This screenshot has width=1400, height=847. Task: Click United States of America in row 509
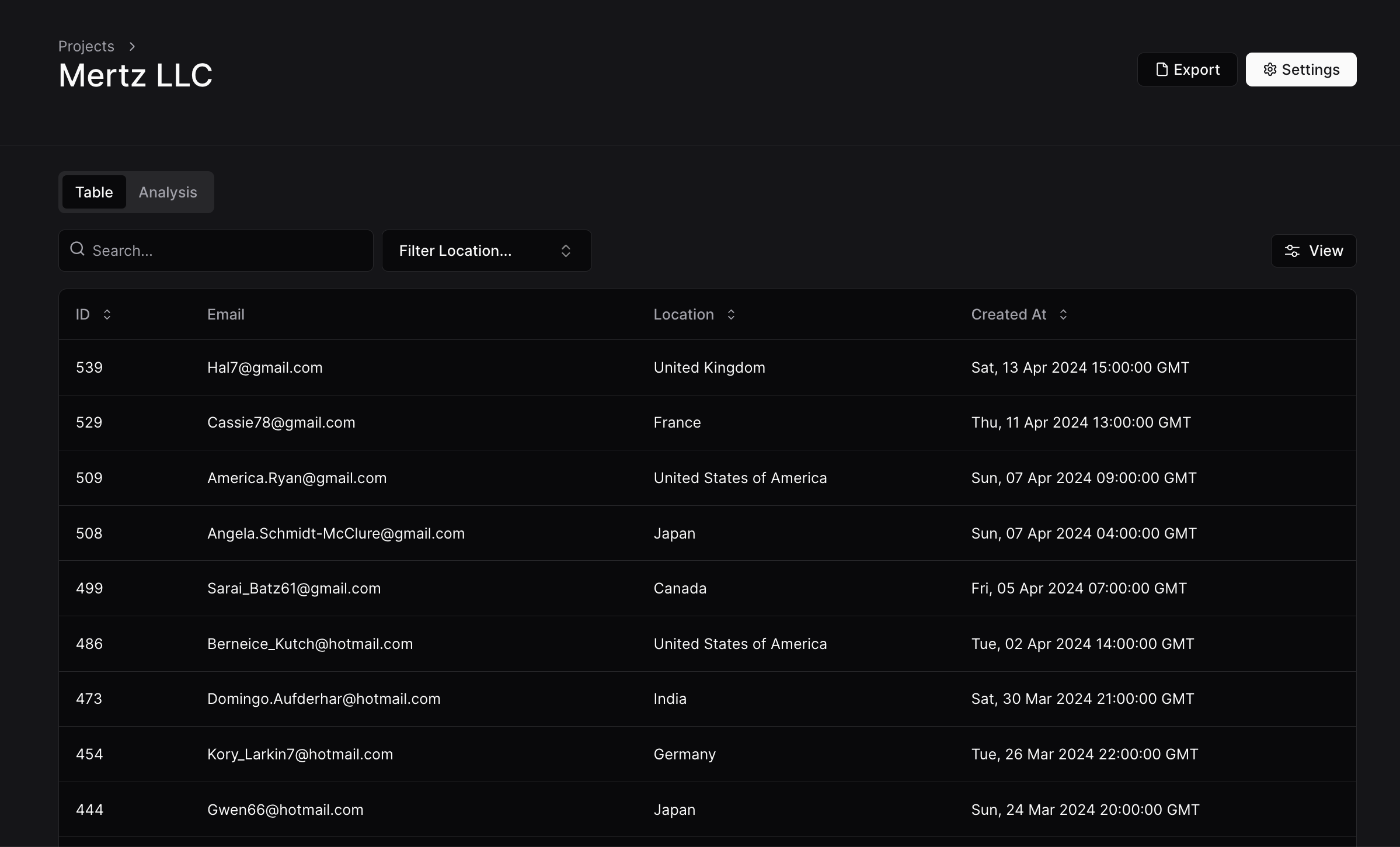click(740, 478)
